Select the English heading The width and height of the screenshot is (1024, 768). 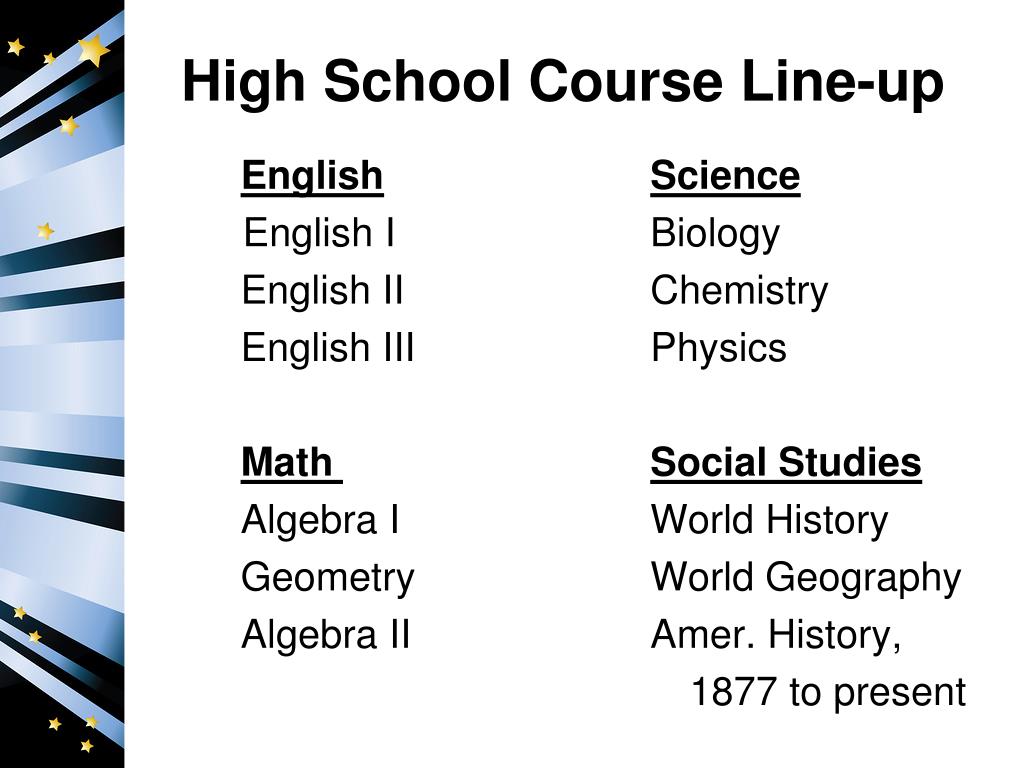312,176
